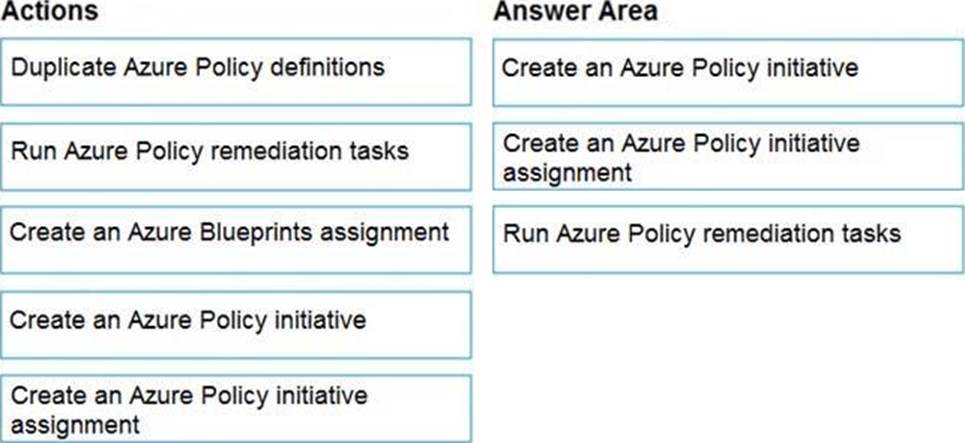Click the word "Run" in the Actions list
Screen dimensions: 965x443
coord(30,150)
